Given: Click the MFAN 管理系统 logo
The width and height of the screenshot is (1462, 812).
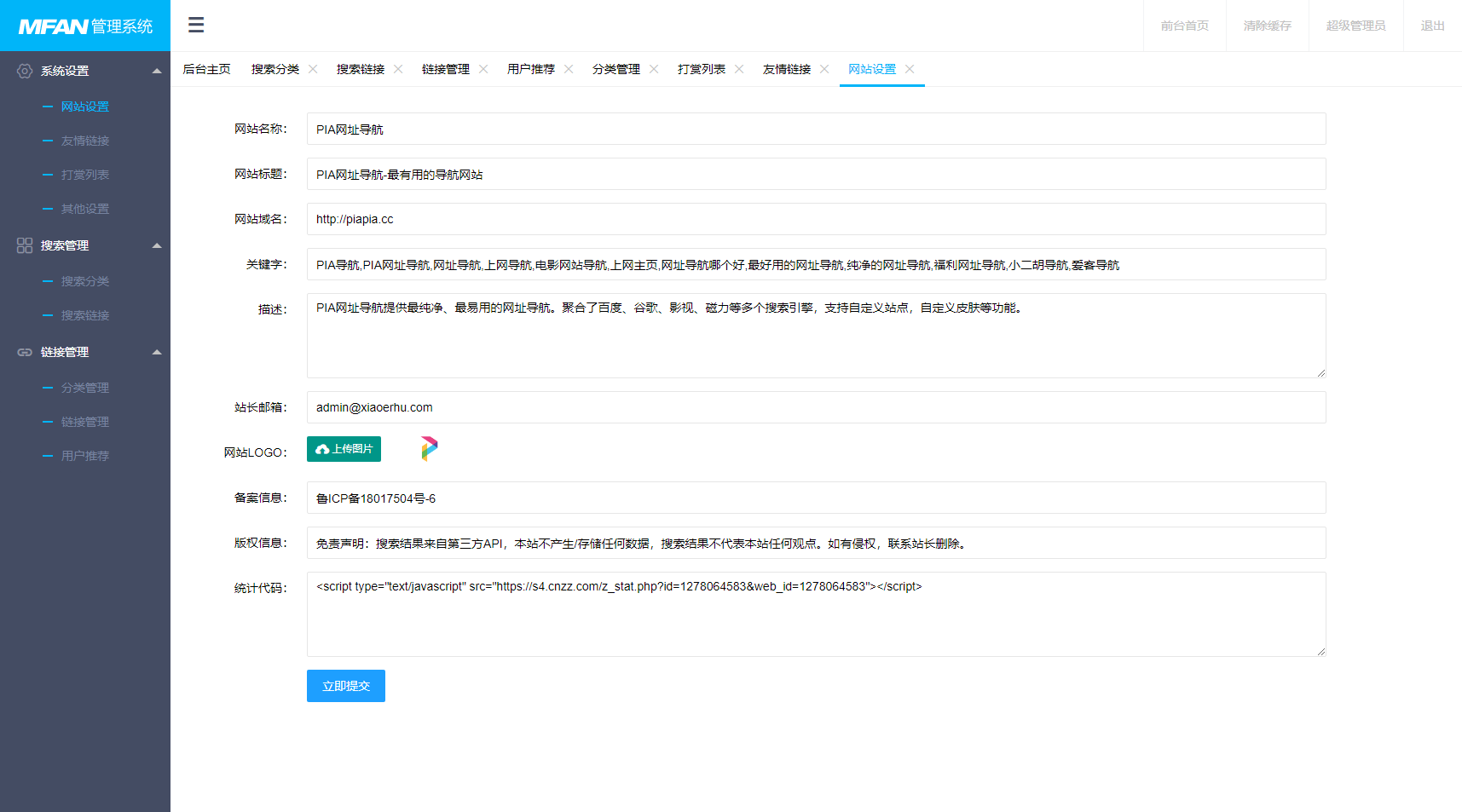Looking at the screenshot, I should coord(85,26).
